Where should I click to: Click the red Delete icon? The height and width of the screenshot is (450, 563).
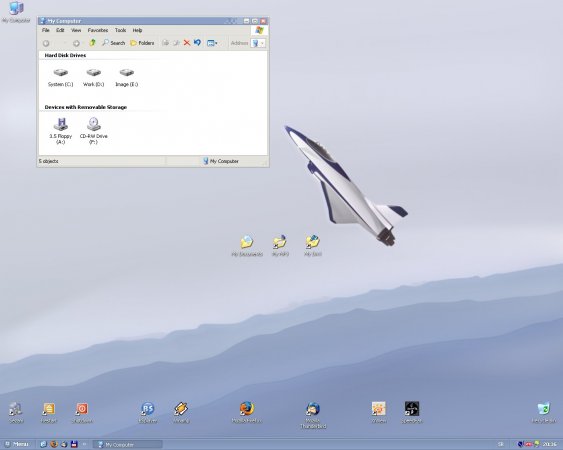pyautogui.click(x=187, y=43)
